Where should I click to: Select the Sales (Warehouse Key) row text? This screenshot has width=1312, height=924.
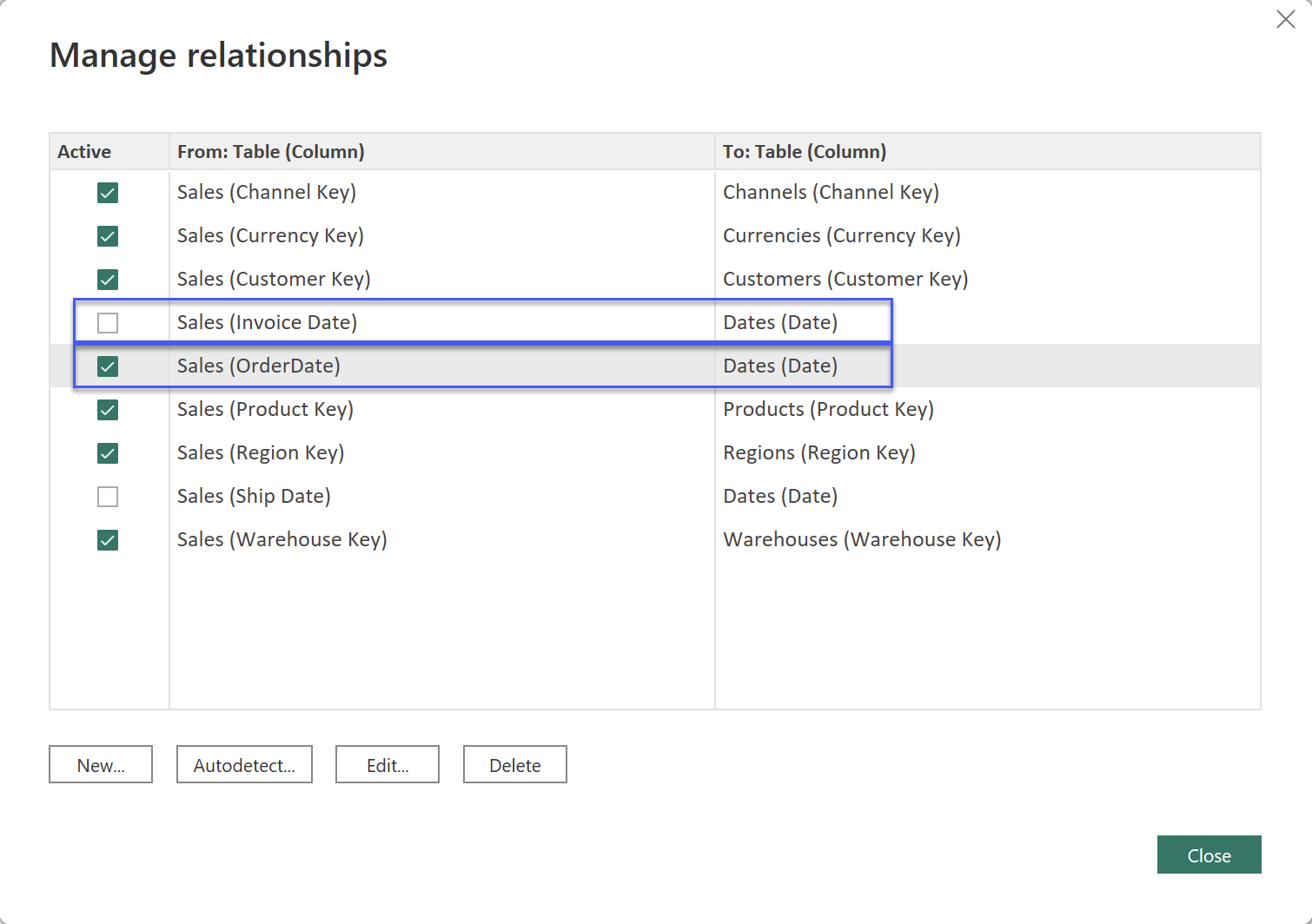(282, 539)
